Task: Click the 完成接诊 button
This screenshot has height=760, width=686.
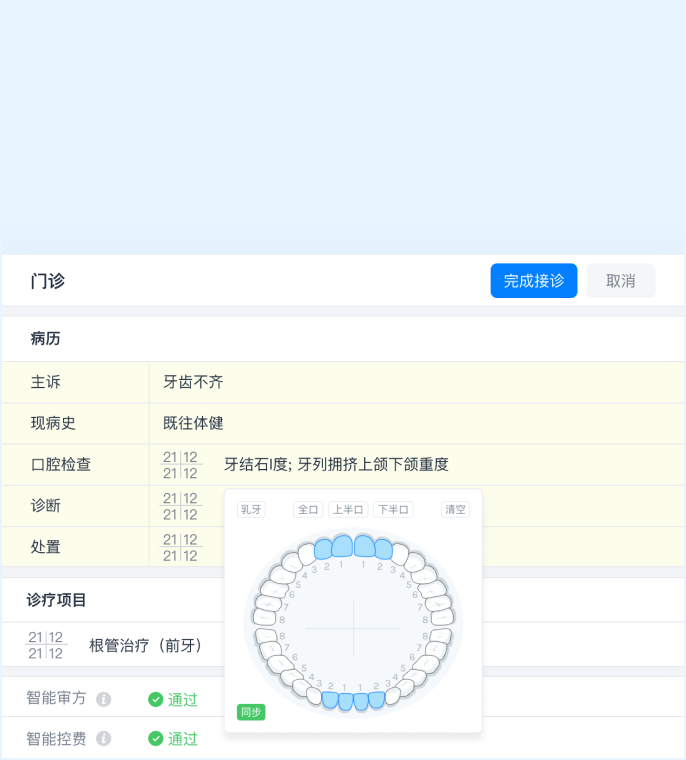Action: coord(533,281)
